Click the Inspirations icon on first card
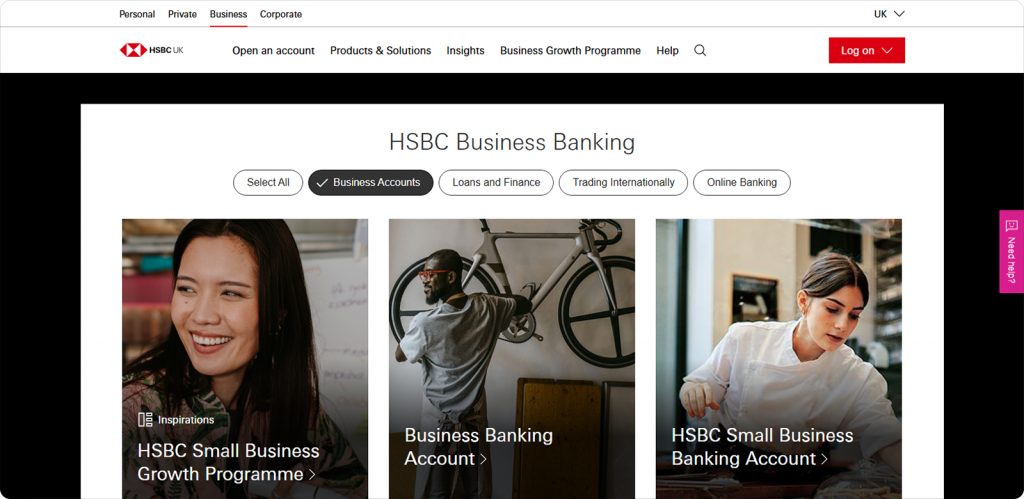 point(145,419)
